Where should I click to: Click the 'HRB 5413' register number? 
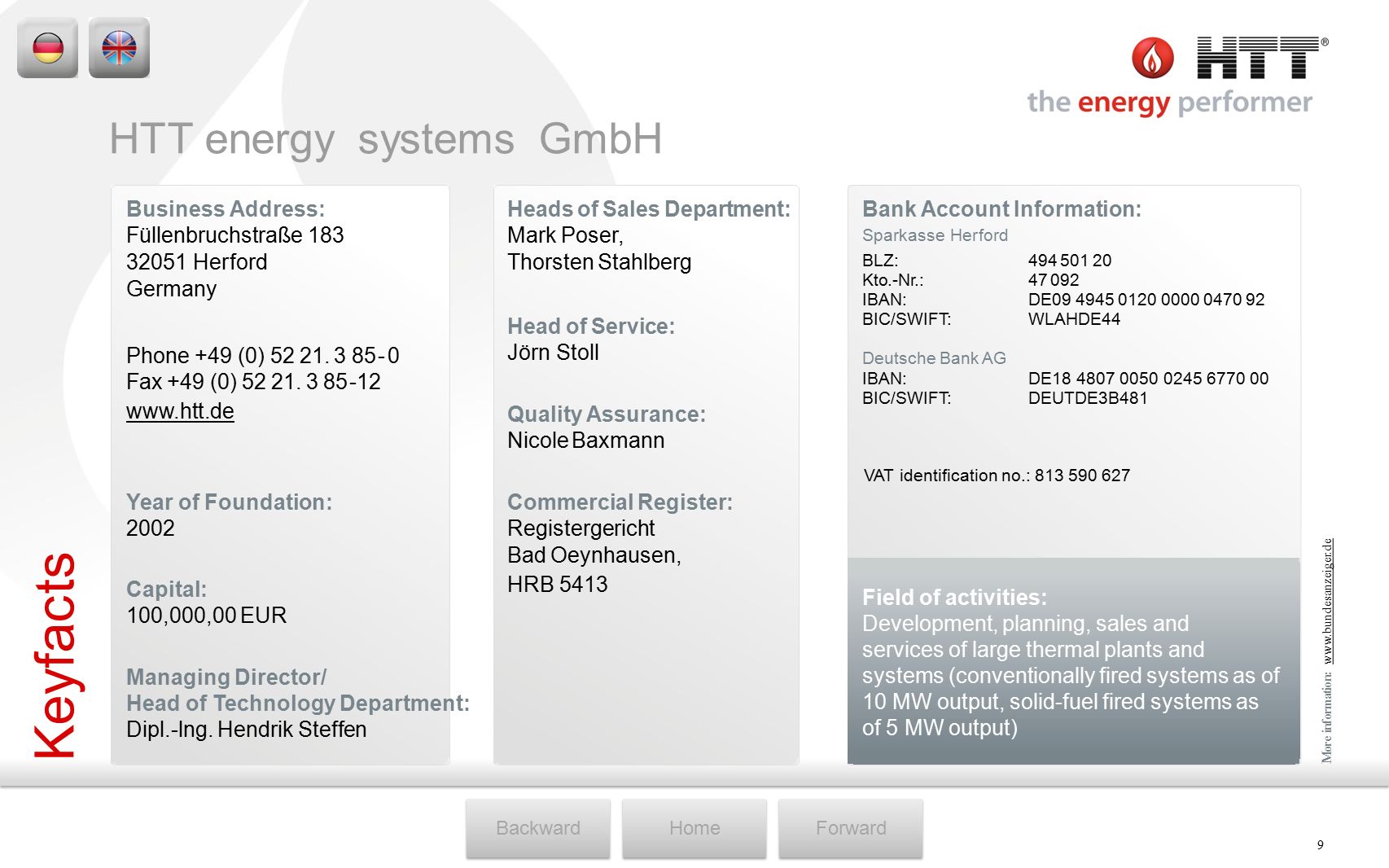tap(558, 585)
